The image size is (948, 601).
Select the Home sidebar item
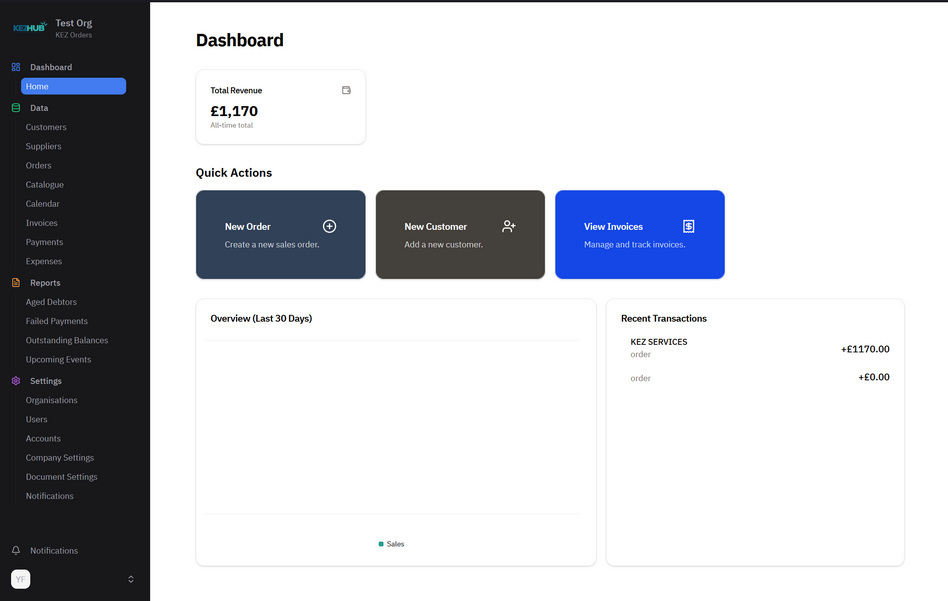tap(73, 87)
